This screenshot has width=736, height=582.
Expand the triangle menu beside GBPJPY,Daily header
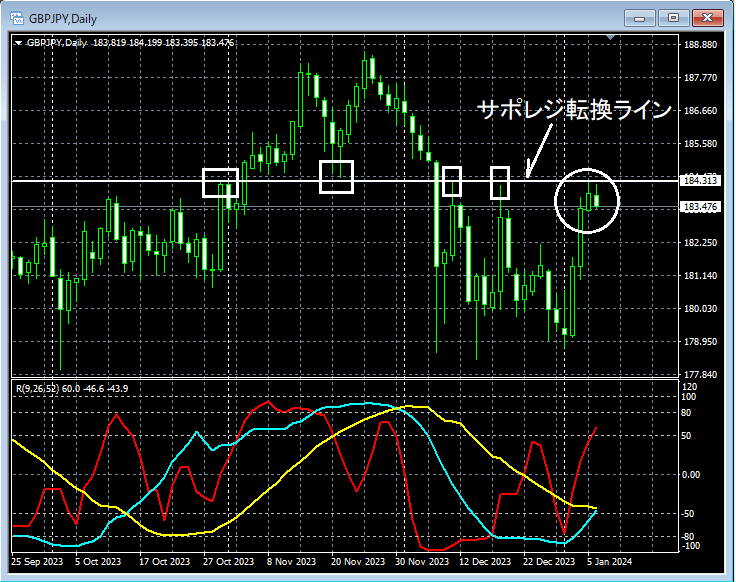[x=18, y=43]
